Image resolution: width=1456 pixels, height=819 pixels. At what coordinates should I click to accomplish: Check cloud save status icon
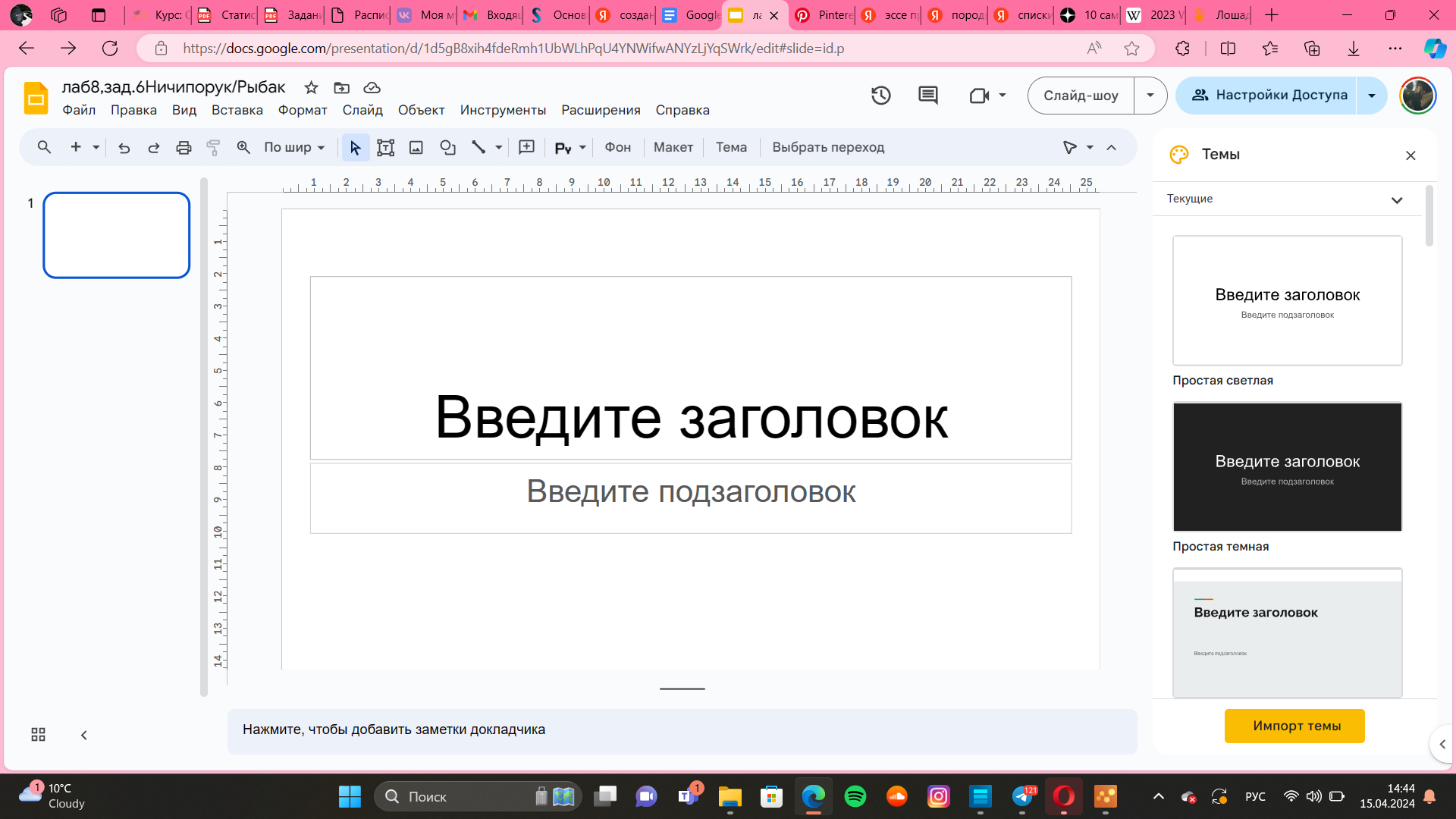[372, 87]
